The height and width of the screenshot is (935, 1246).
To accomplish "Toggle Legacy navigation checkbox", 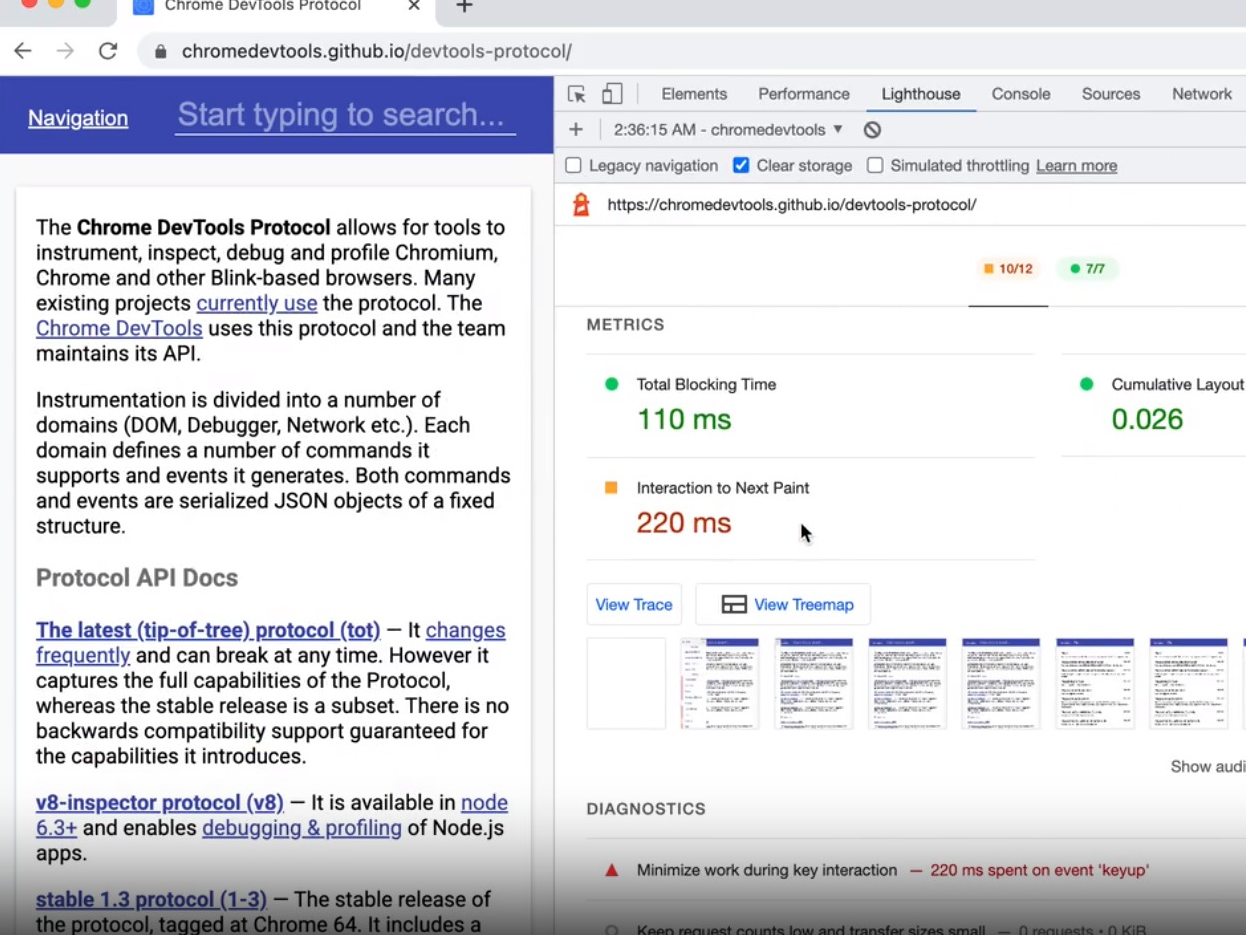I will click(x=573, y=166).
